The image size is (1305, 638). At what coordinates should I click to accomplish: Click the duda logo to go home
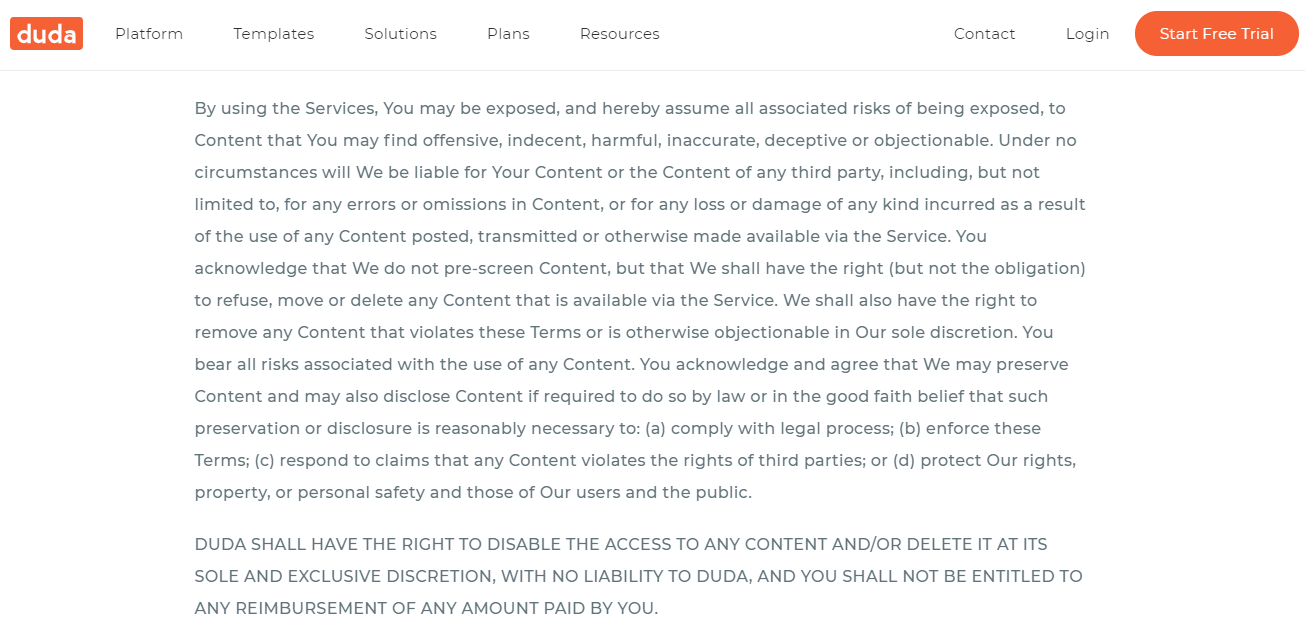tap(47, 34)
